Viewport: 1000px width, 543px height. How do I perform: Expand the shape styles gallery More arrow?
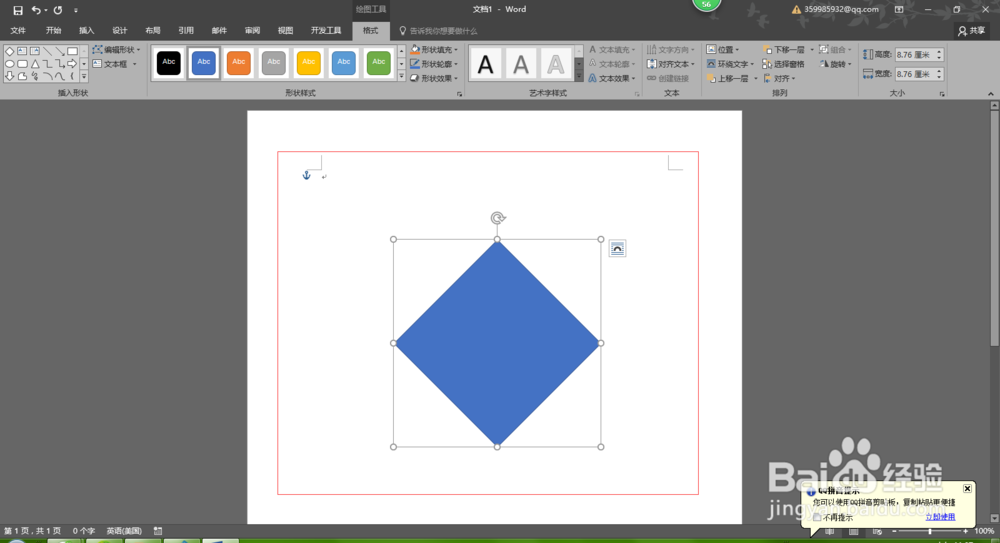click(x=402, y=77)
